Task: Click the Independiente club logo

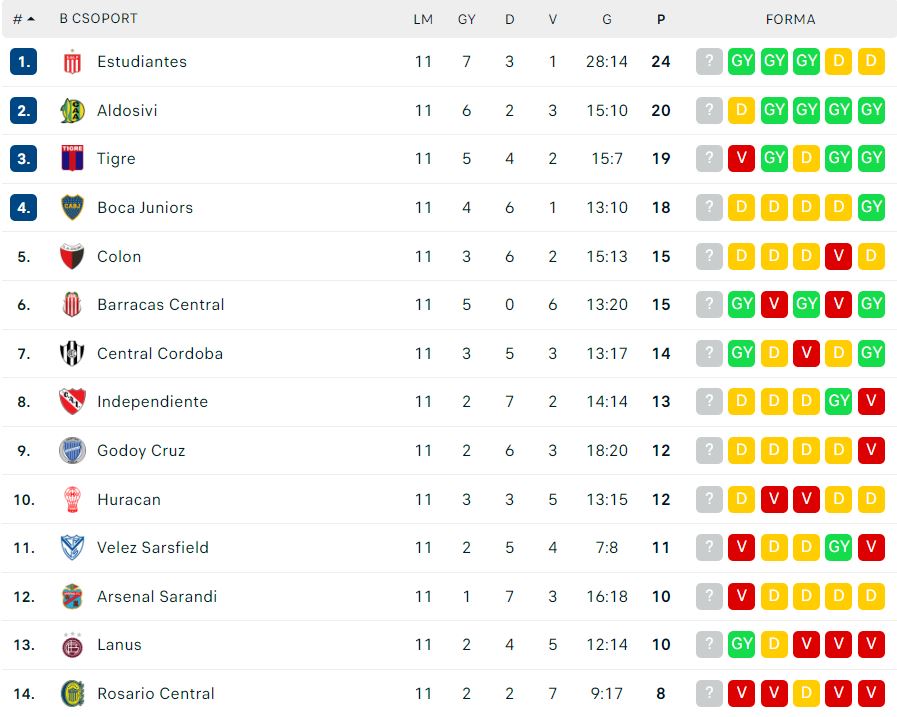Action: pos(72,402)
